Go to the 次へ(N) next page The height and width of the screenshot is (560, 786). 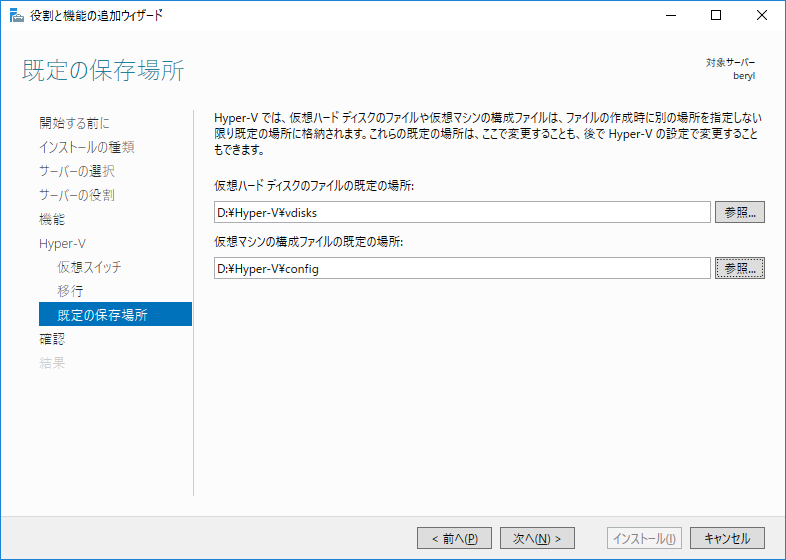tap(537, 538)
